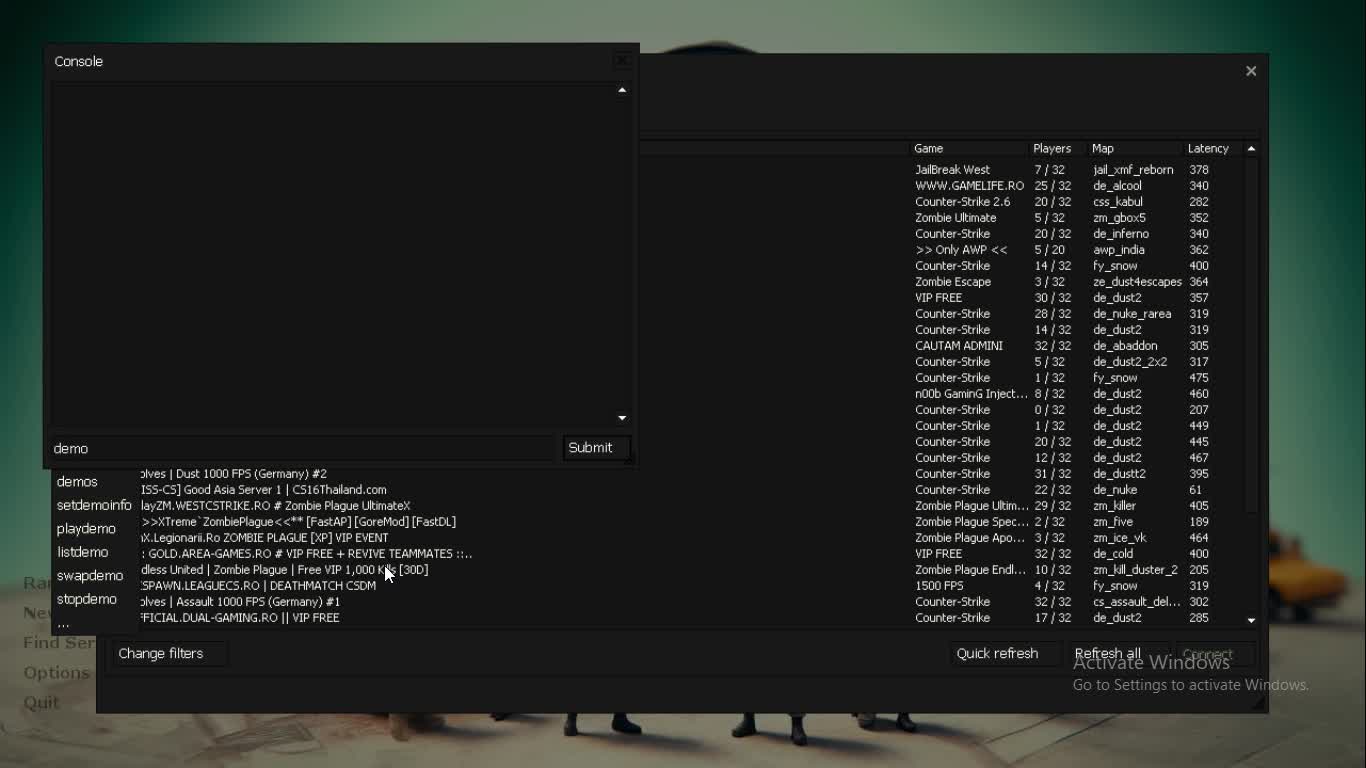This screenshot has height=768, width=1366.
Task: Open Options in the main menu
Action: 57,673
